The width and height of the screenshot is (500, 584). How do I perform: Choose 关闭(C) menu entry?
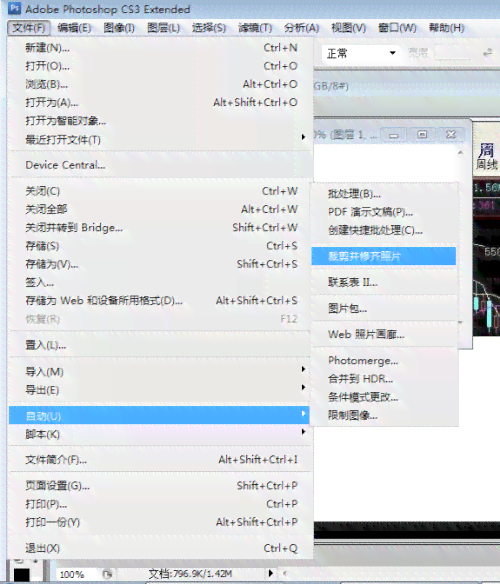[160, 191]
